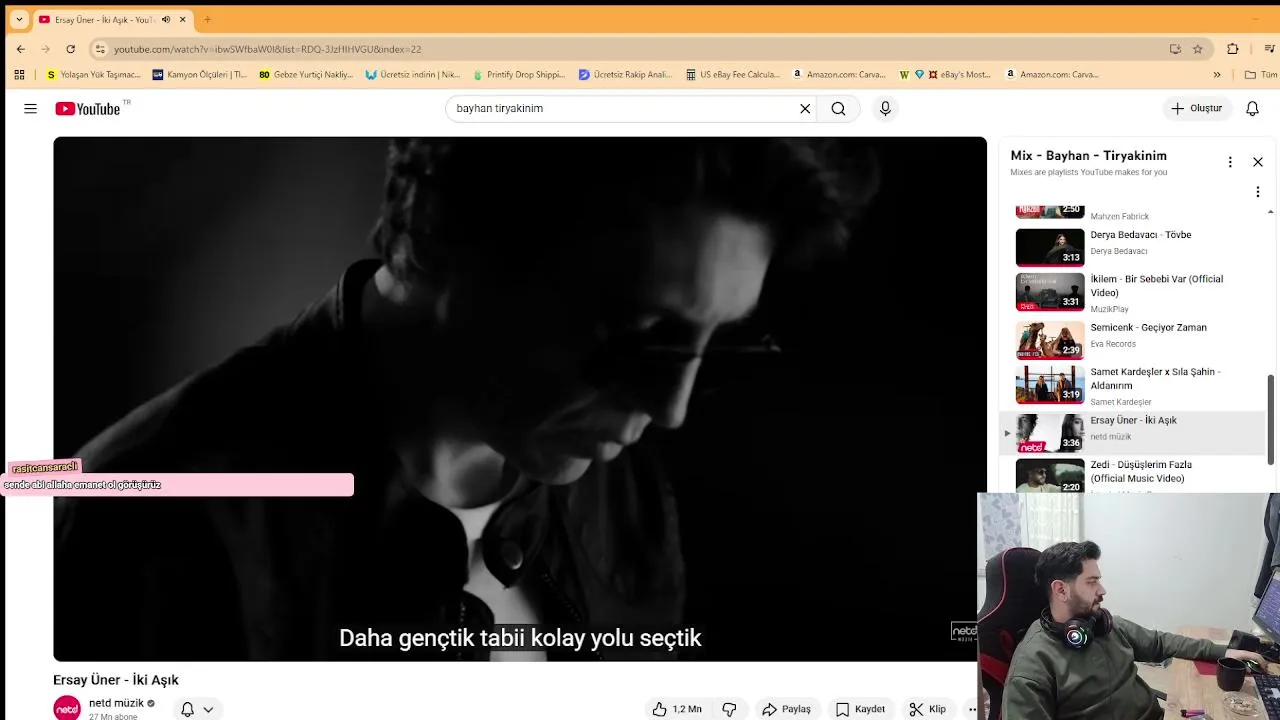The image size is (1280, 720).
Task: Bookmark this page with the star icon
Action: click(1197, 49)
